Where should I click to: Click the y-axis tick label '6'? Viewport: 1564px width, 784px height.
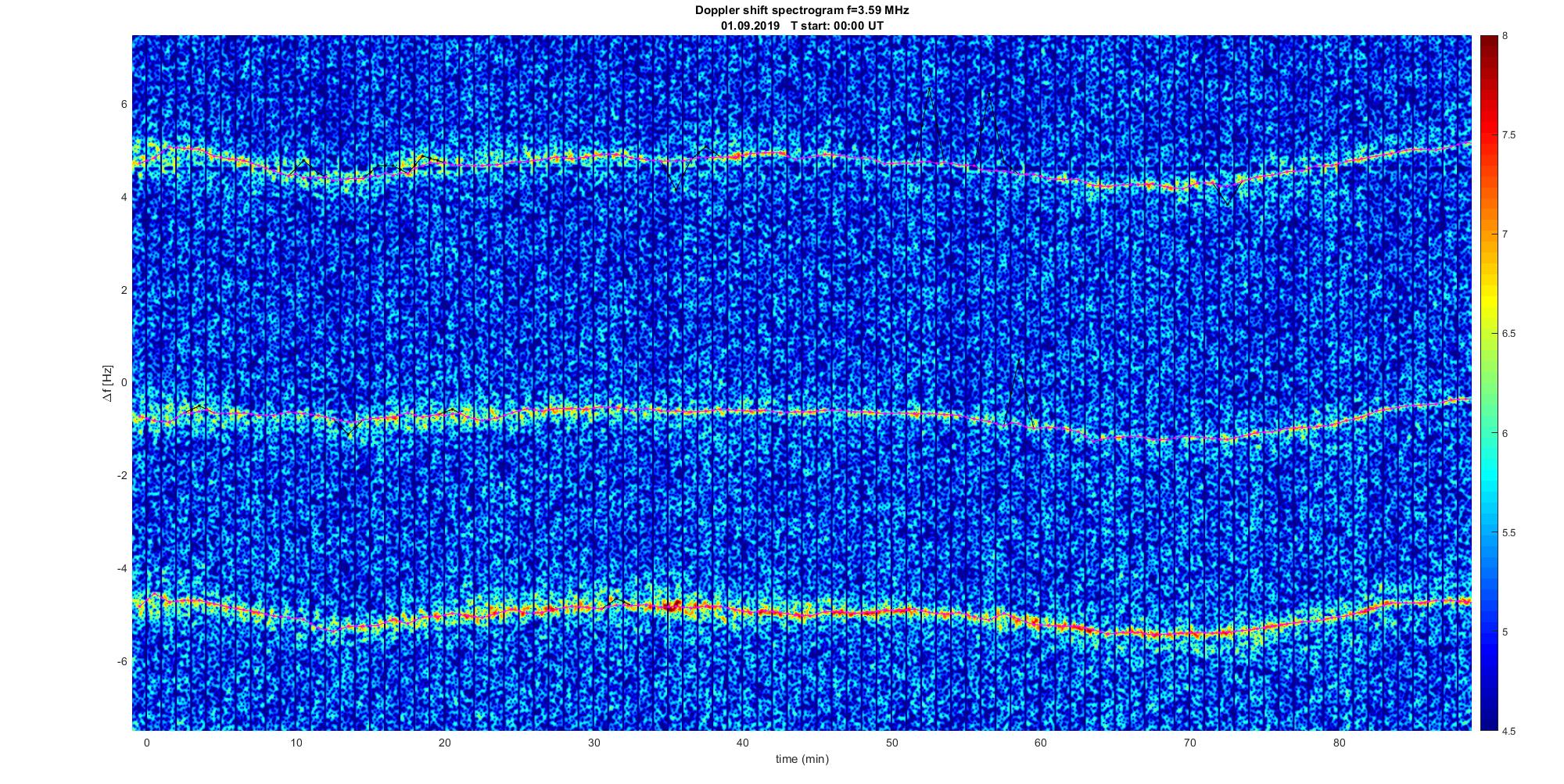pyautogui.click(x=124, y=105)
